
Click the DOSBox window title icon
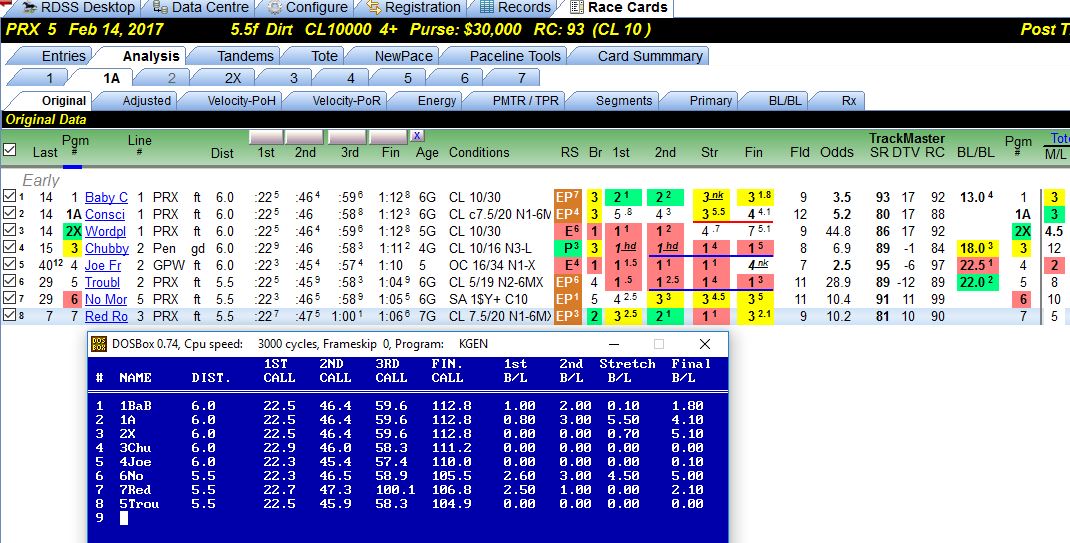pyautogui.click(x=99, y=344)
